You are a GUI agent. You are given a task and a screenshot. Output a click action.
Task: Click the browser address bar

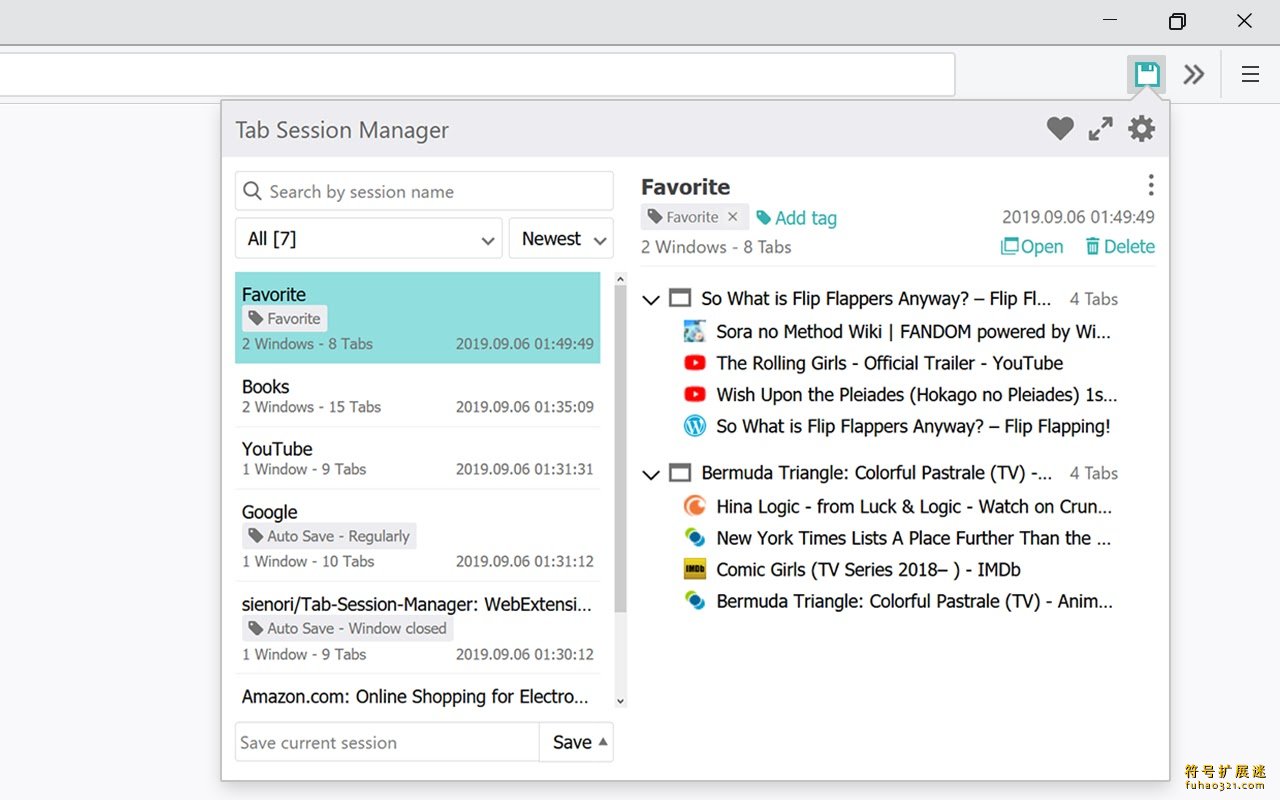point(477,74)
